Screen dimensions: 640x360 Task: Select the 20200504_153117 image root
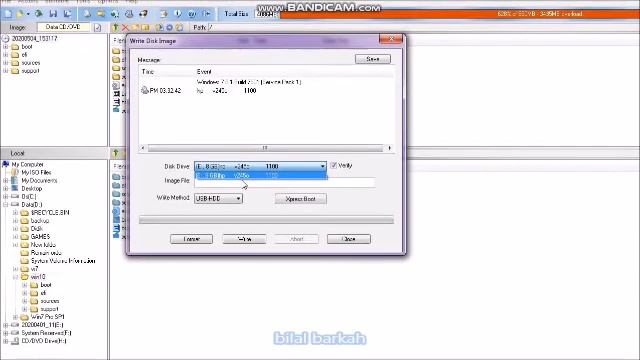[x=34, y=39]
